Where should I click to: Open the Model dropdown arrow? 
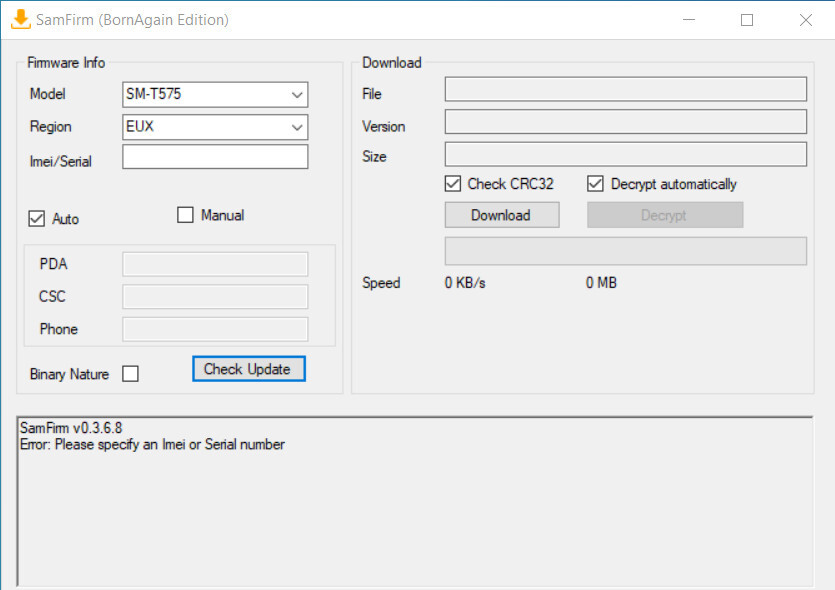click(x=297, y=95)
